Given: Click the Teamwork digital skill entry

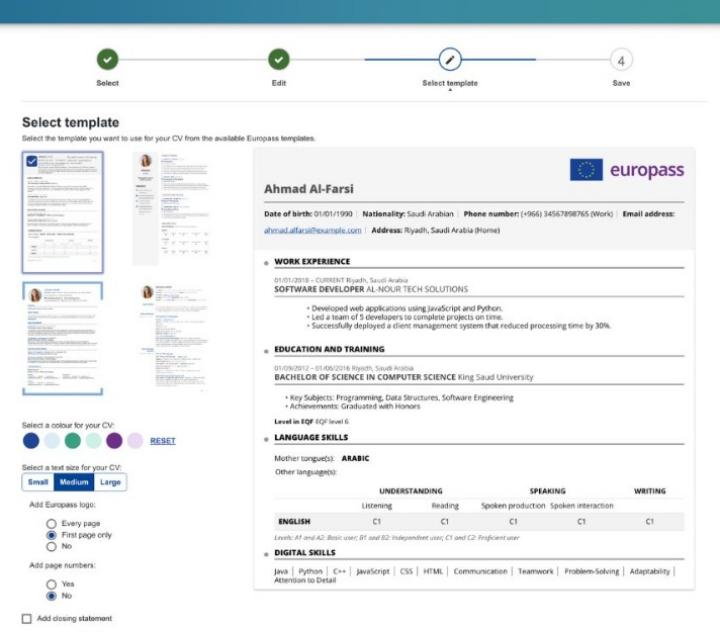Looking at the screenshot, I should (x=535, y=571).
